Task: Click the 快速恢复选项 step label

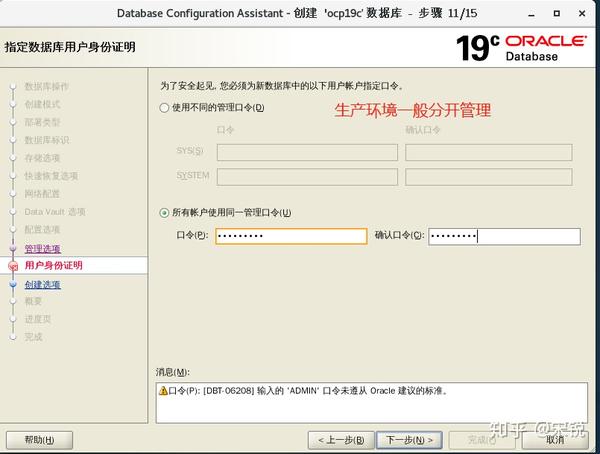Action: [x=51, y=176]
